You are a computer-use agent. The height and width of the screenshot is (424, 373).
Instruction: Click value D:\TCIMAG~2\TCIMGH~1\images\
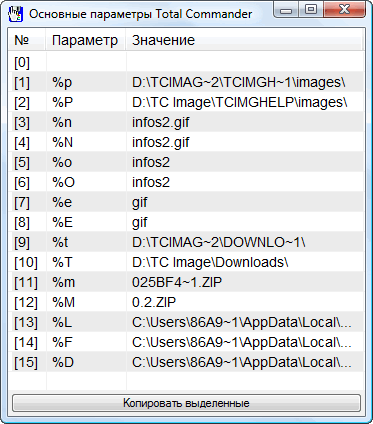pos(239,82)
